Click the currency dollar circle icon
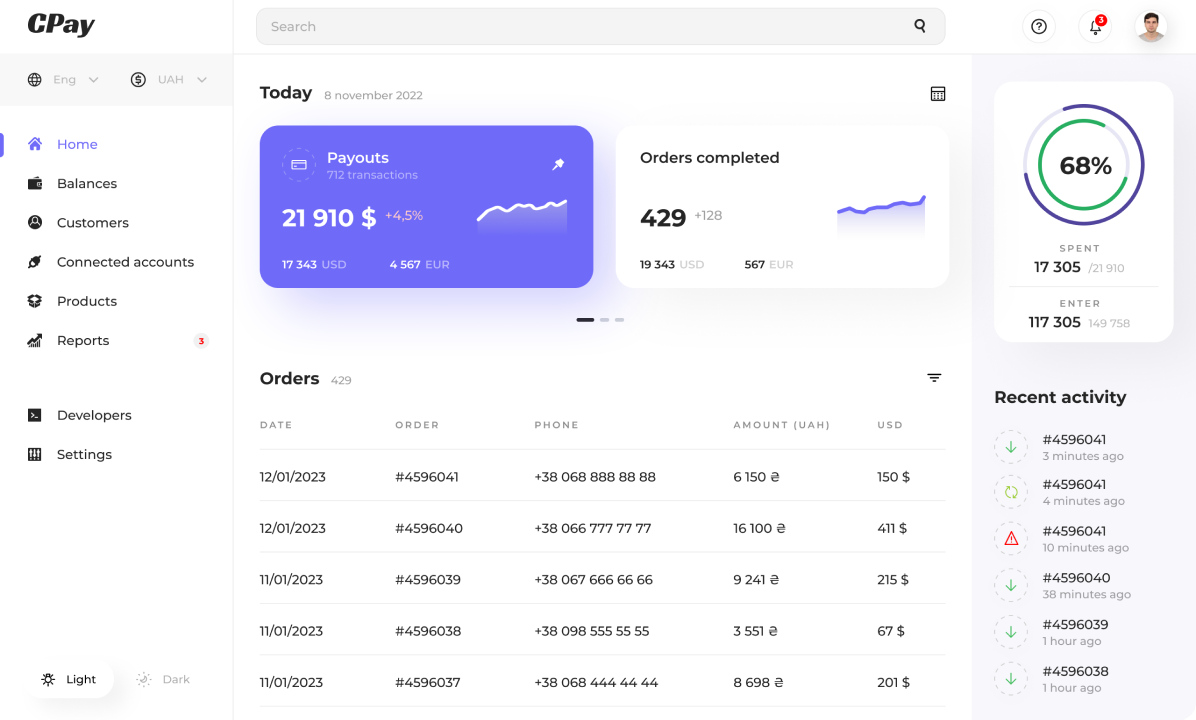Screen dimensions: 1196x720 pos(138,79)
